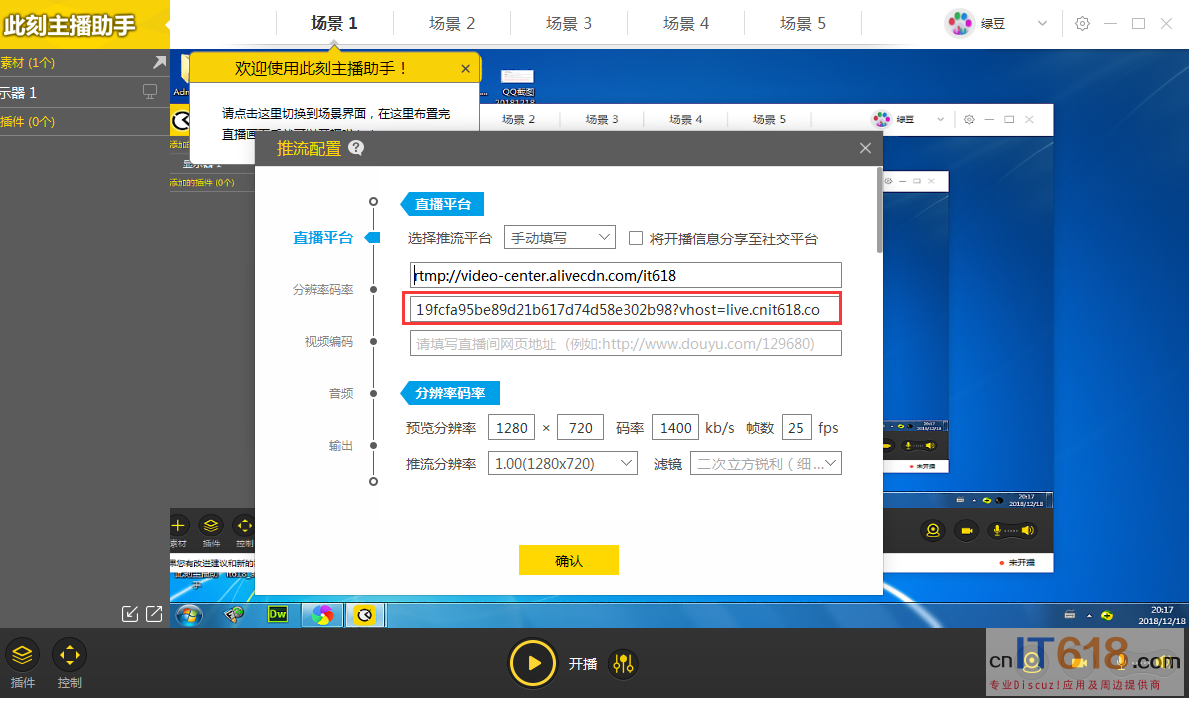Click the 控制 icon in bottom toolbar
The width and height of the screenshot is (1189, 701).
point(69,657)
